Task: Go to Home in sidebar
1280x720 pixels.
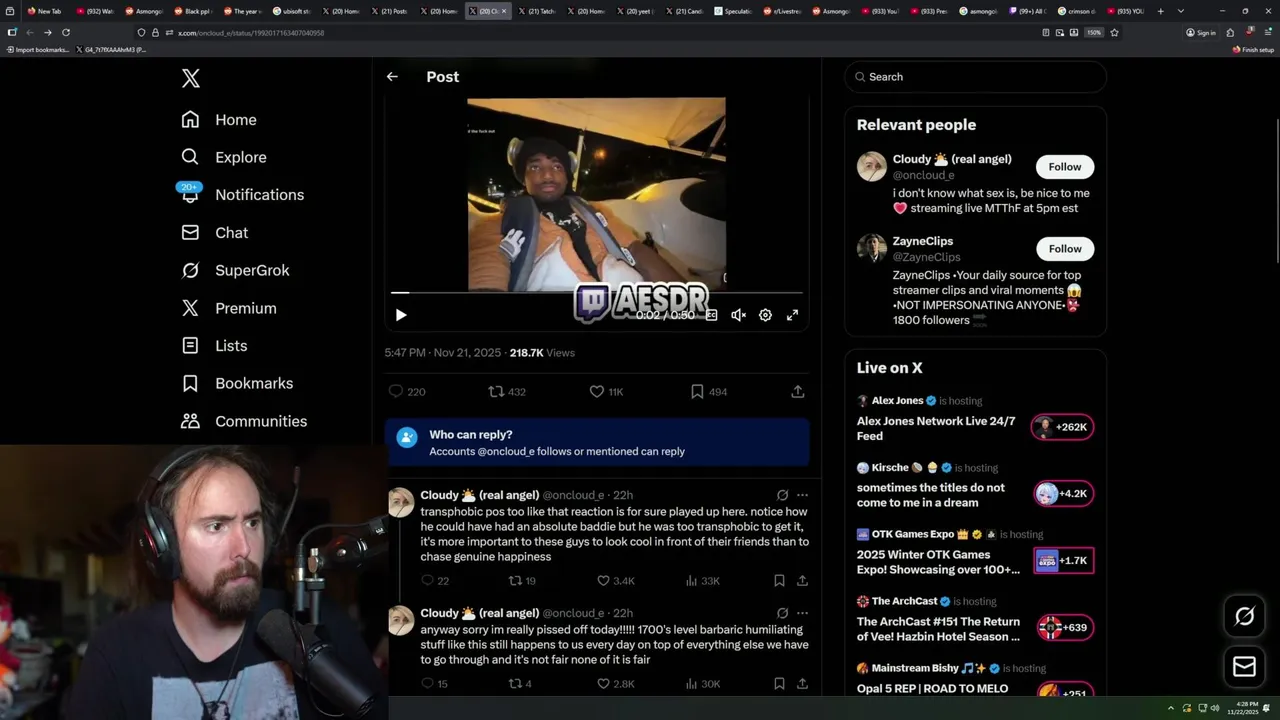Action: pos(219,120)
